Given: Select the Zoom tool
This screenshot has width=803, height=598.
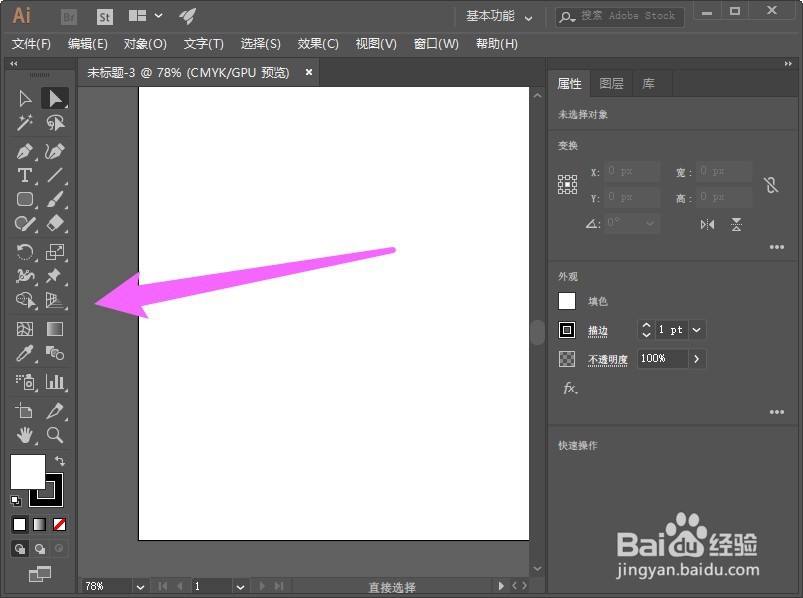Looking at the screenshot, I should point(55,435).
